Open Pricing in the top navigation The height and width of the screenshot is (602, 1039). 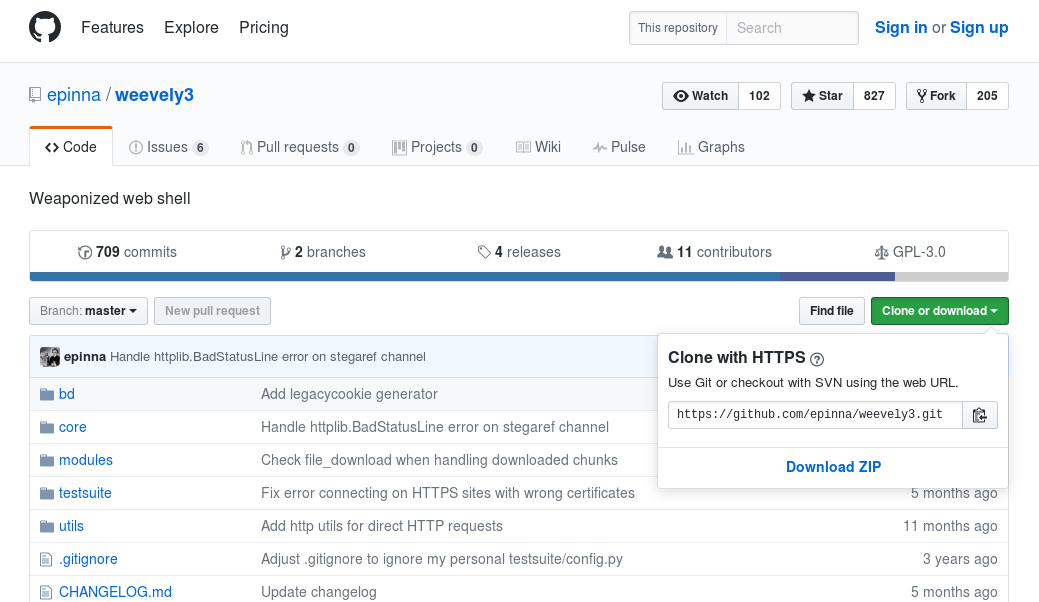(x=264, y=28)
